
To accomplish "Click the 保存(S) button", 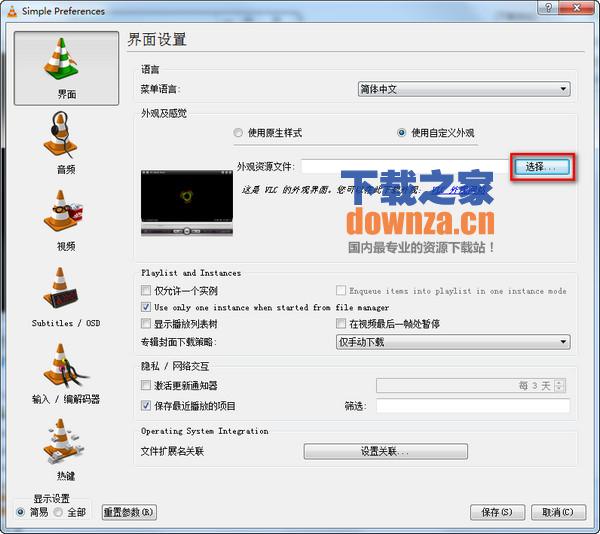I will pos(497,512).
